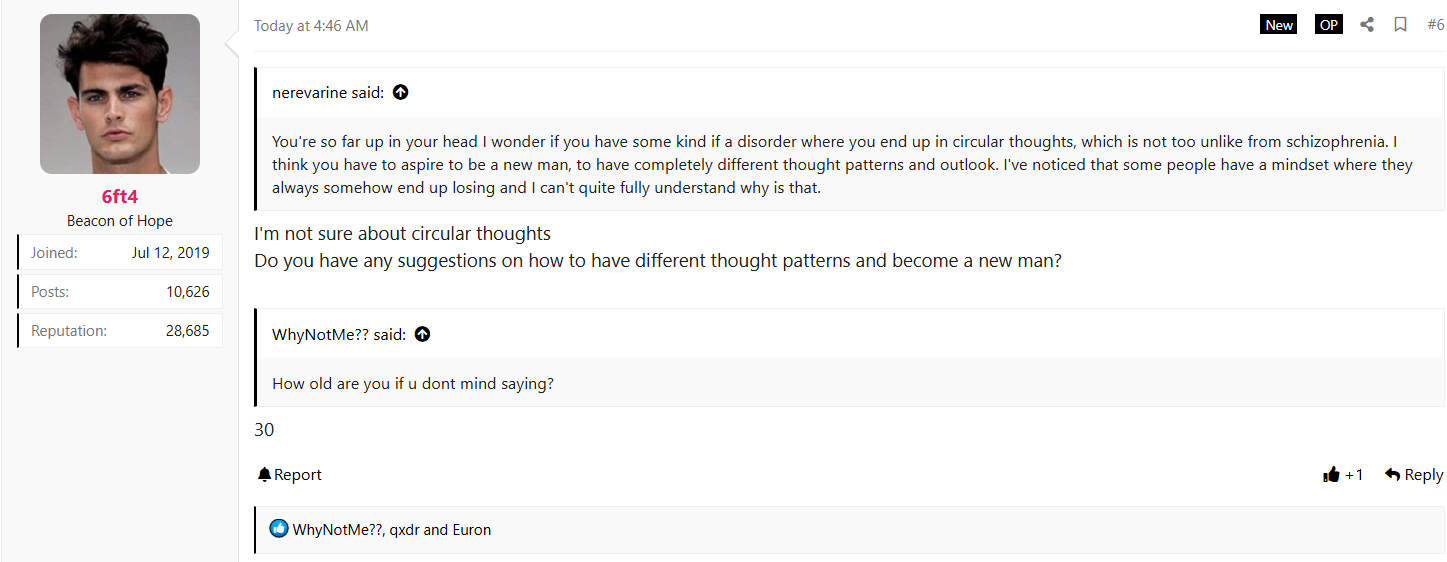
Task: Expand nerevarine's quoted text block
Action: pos(840,164)
